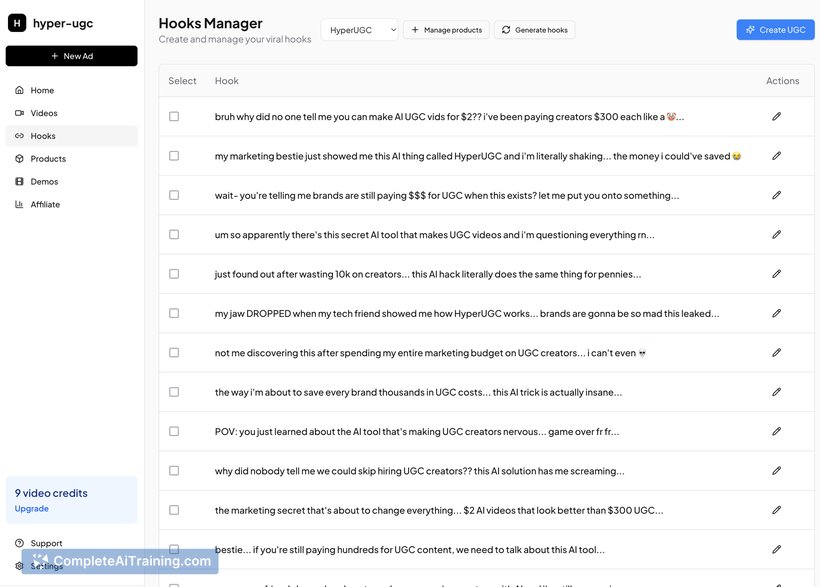Click the Support help icon
The image size is (820, 587).
(x=19, y=543)
